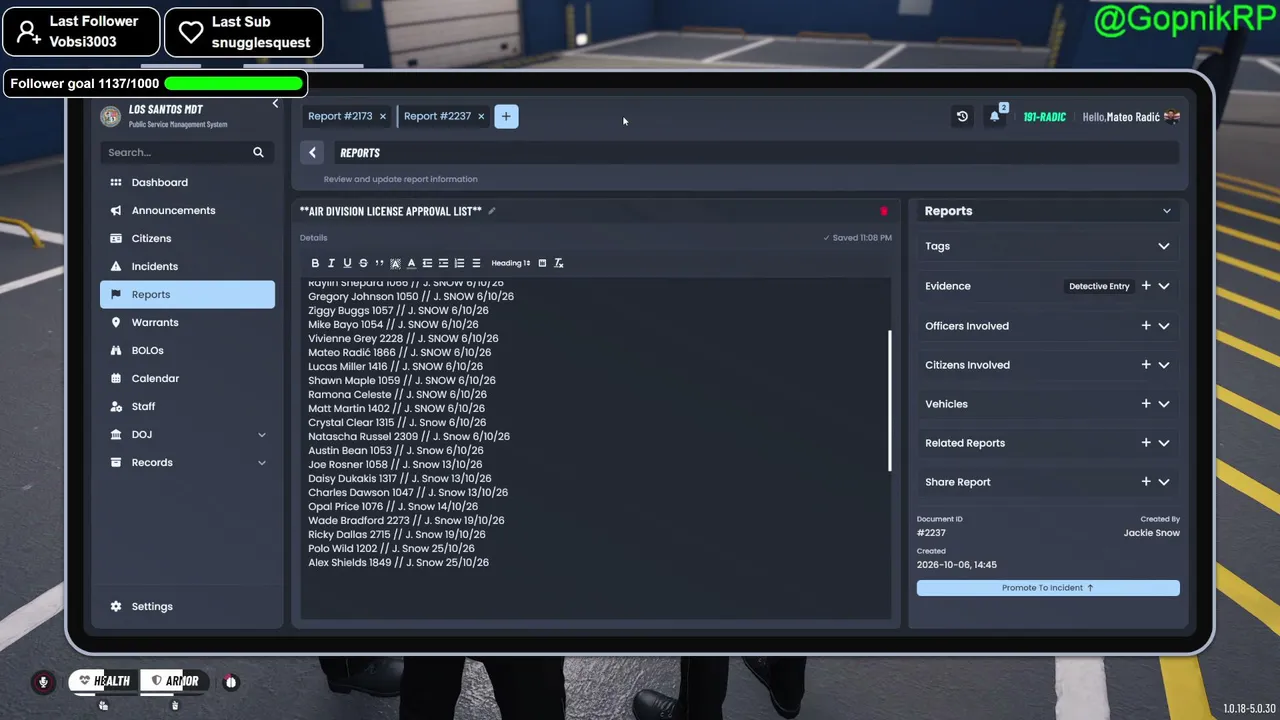
Task: Insert numbered list
Action: [x=459, y=263]
